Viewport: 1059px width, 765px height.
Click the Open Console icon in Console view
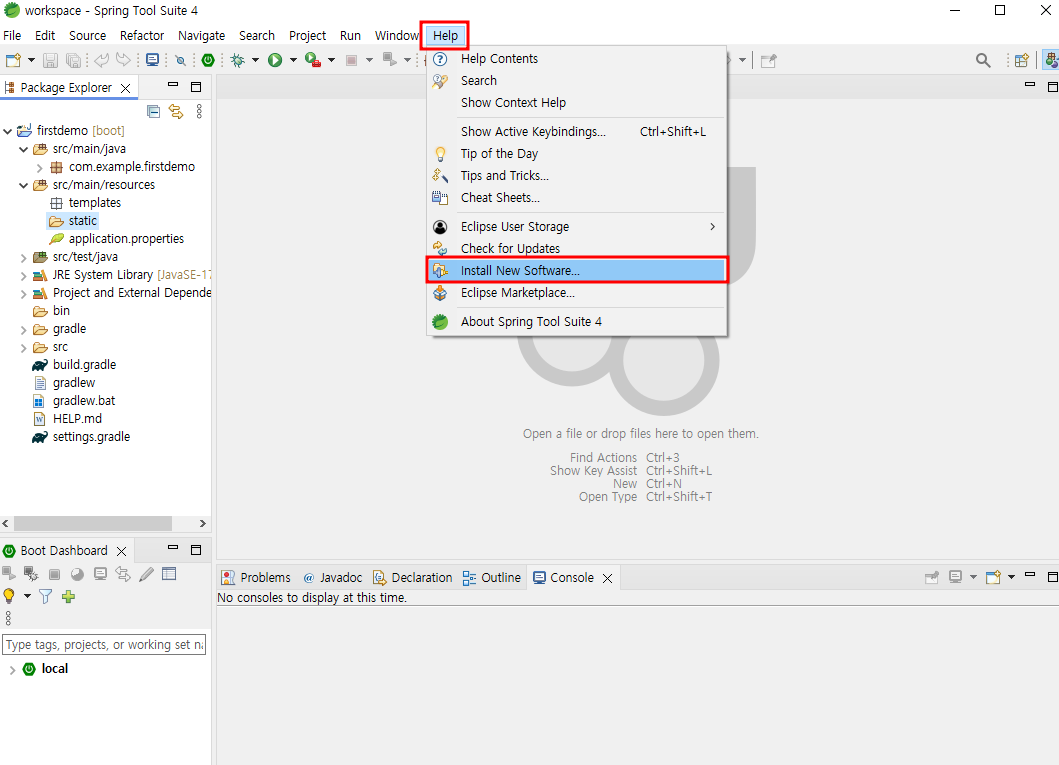click(993, 577)
